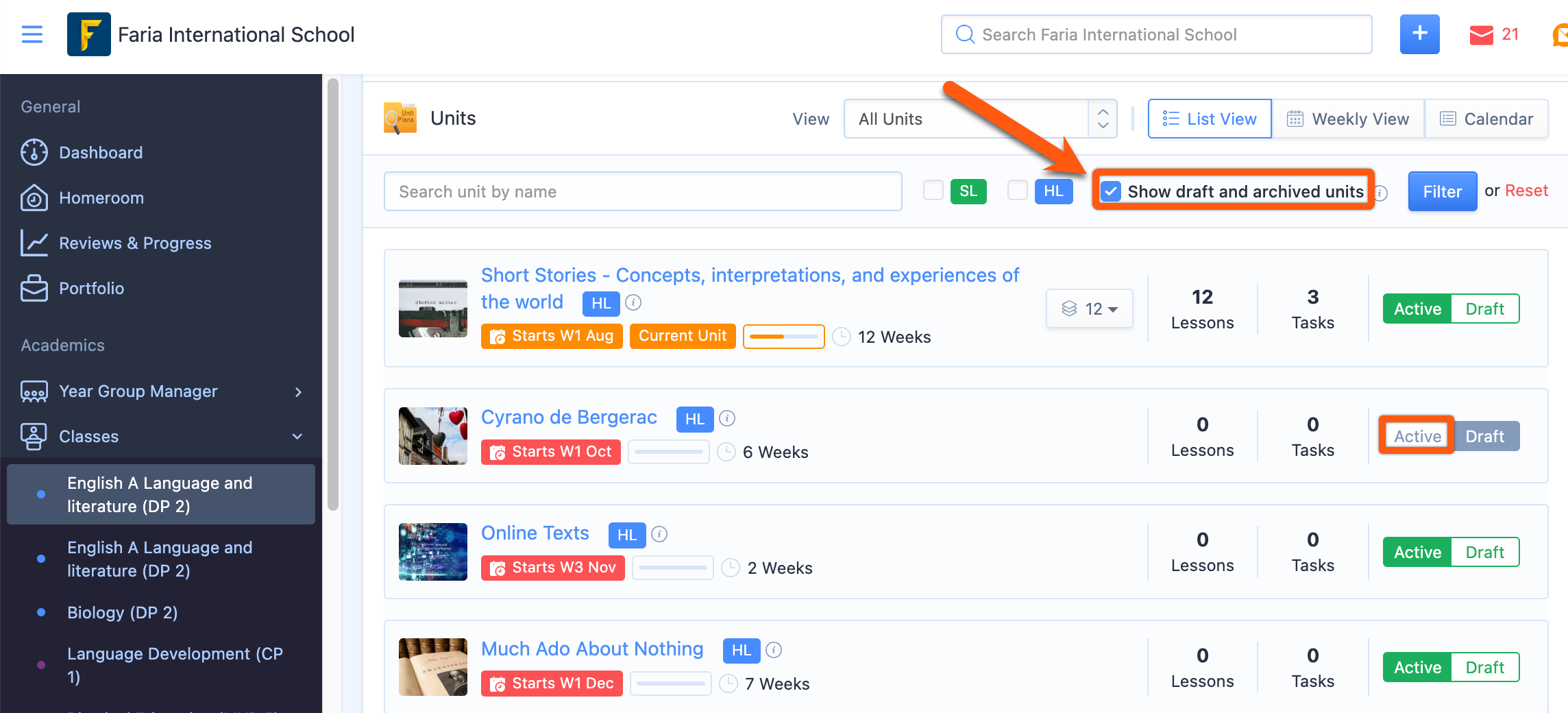Click the Faria school logo icon

coord(88,34)
